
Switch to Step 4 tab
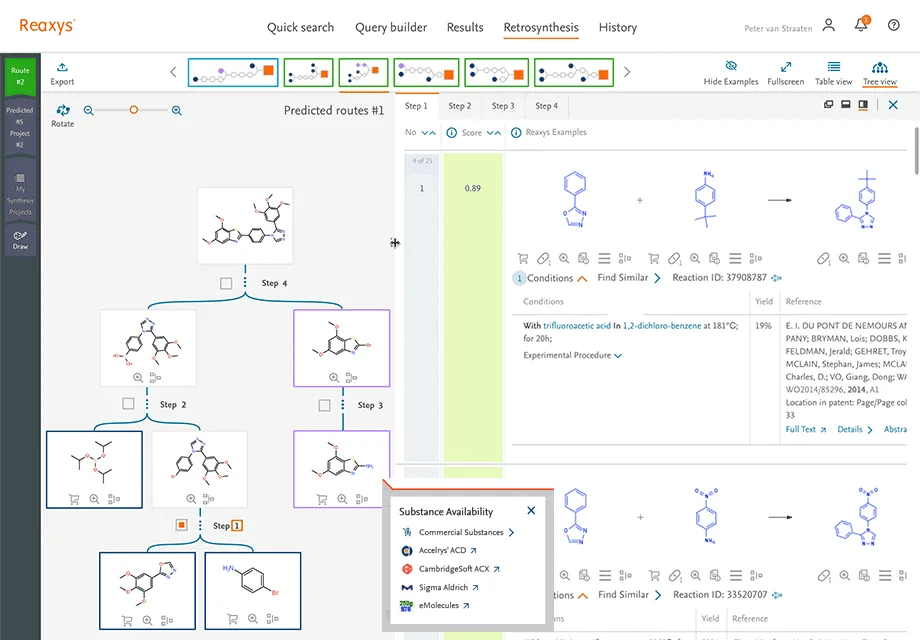coord(546,106)
